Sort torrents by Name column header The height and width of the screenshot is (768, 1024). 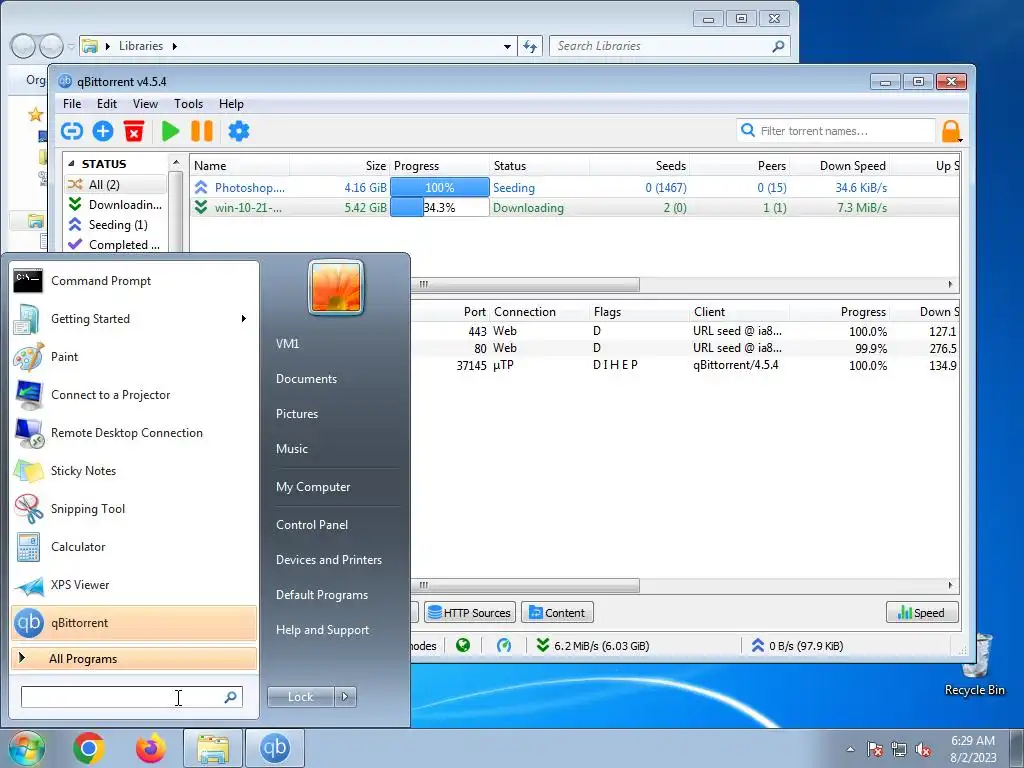[240, 166]
